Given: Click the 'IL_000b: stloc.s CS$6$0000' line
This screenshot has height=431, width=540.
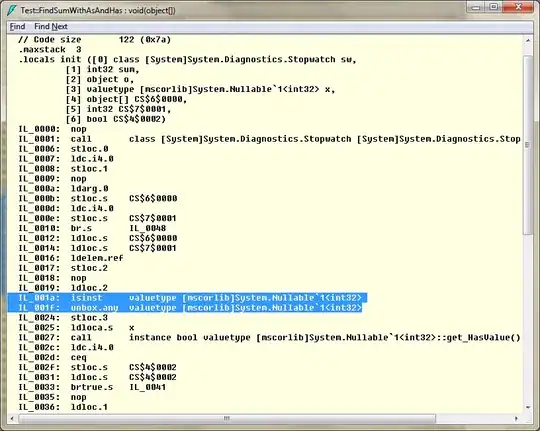Looking at the screenshot, I should click(98, 198).
